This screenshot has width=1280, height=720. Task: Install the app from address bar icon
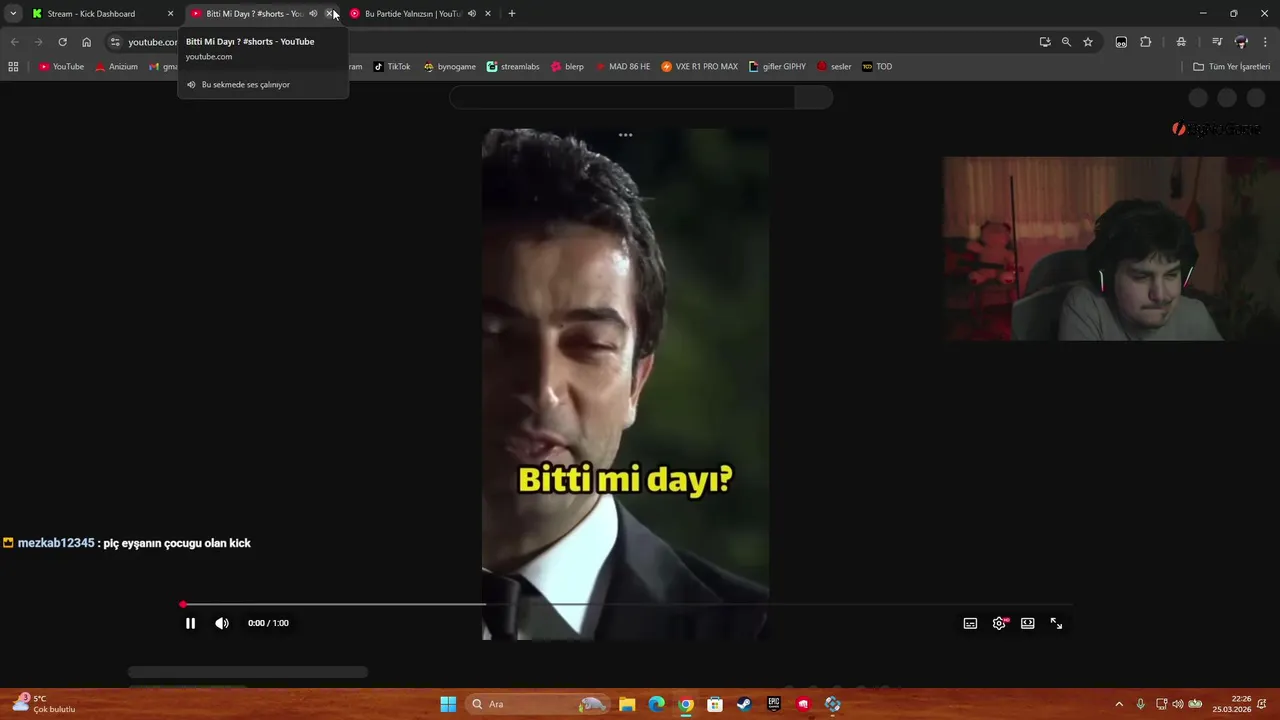point(1045,42)
